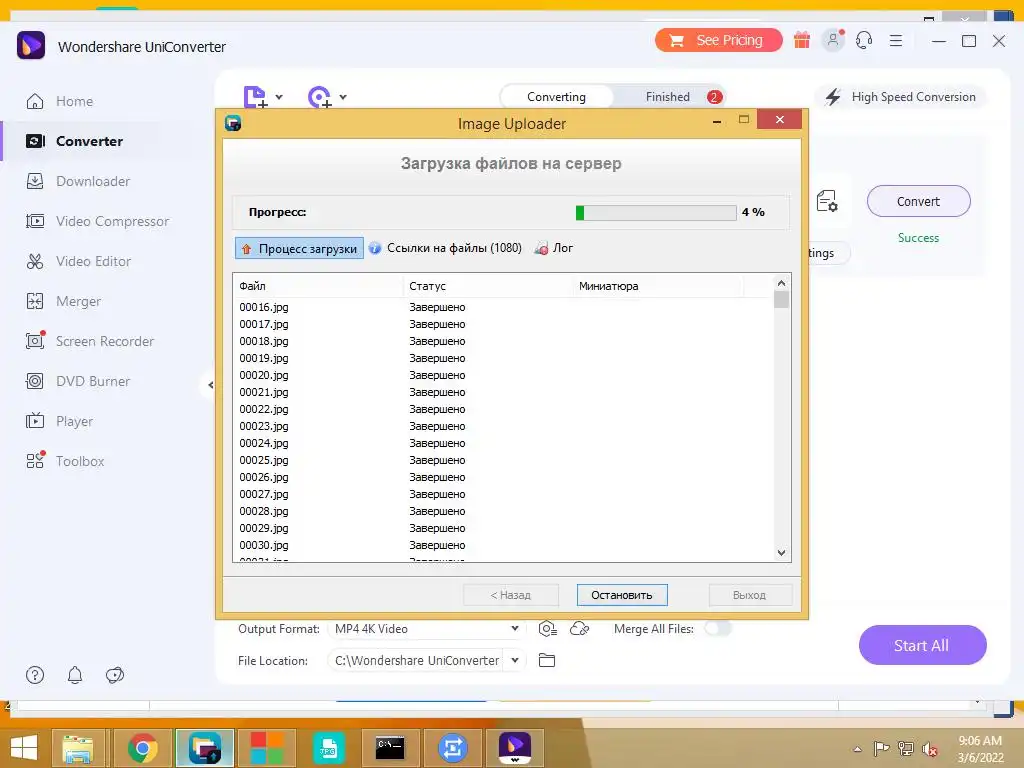Open Video Compressor tool
The width and height of the screenshot is (1024, 768).
pyautogui.click(x=98, y=221)
